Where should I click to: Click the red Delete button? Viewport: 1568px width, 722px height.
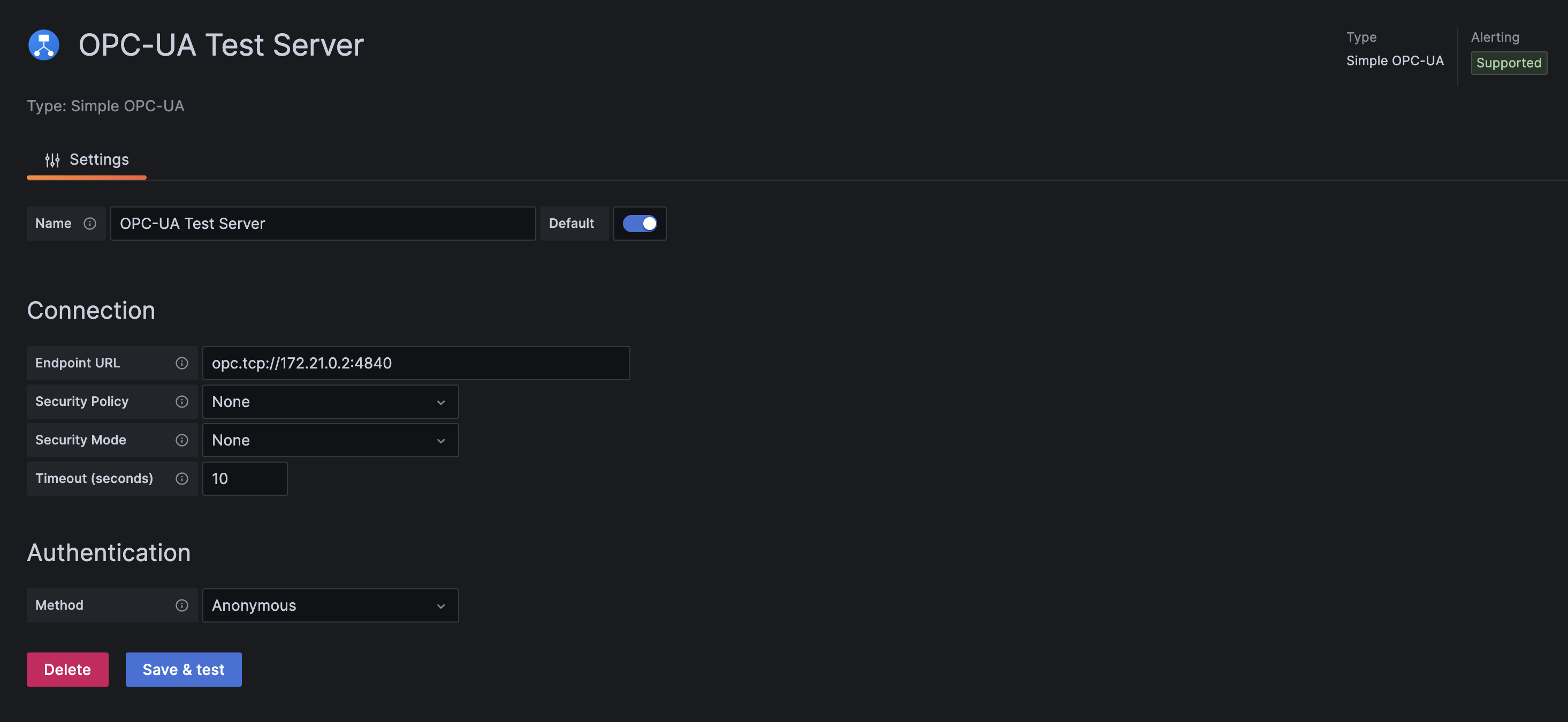(x=67, y=670)
